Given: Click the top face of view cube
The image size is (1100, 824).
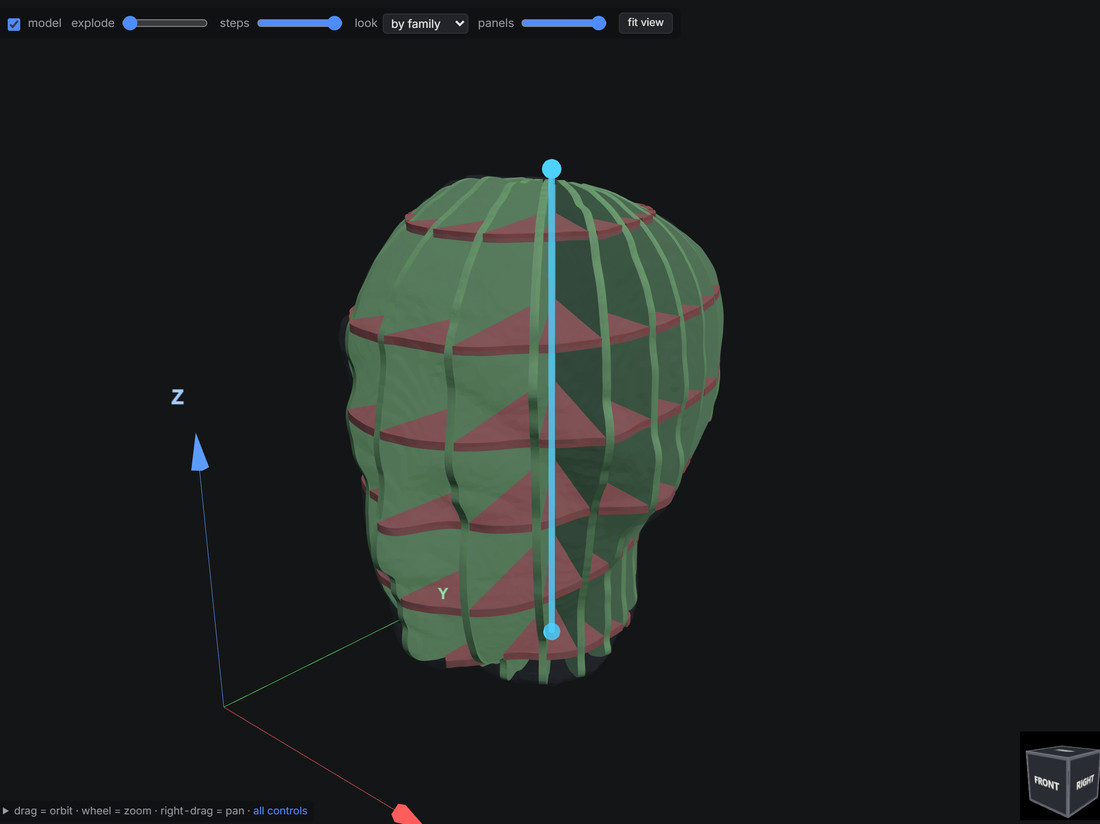Looking at the screenshot, I should pos(1065,751).
